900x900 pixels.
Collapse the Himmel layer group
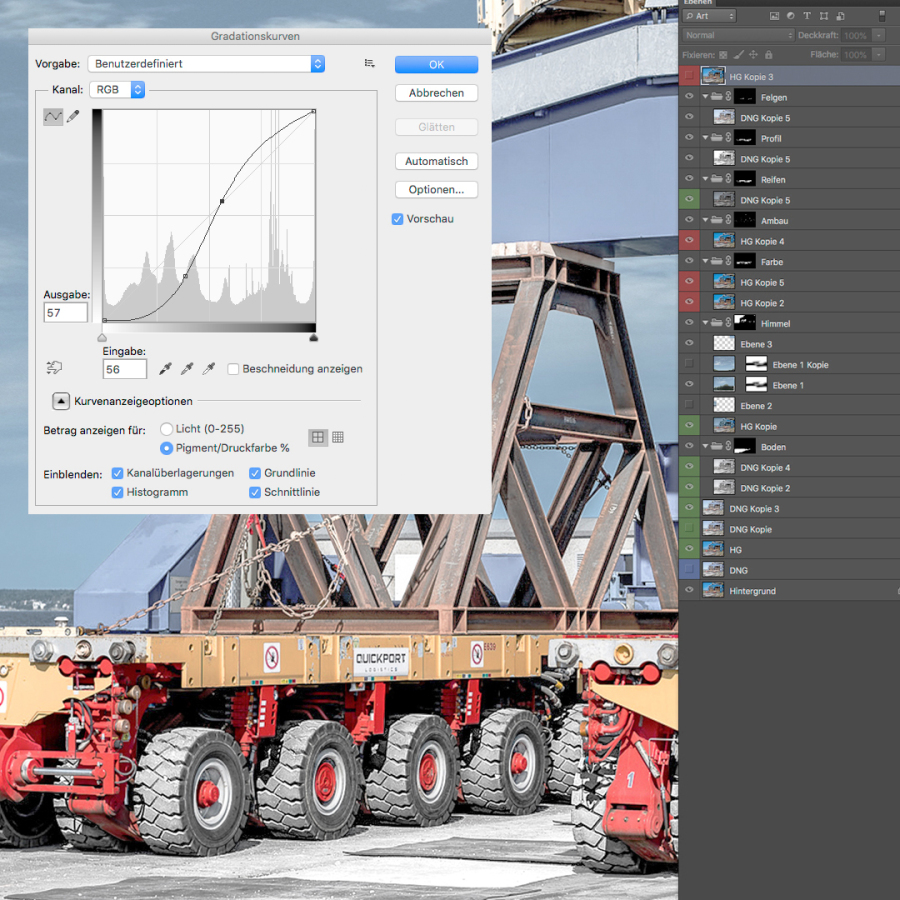pos(705,324)
